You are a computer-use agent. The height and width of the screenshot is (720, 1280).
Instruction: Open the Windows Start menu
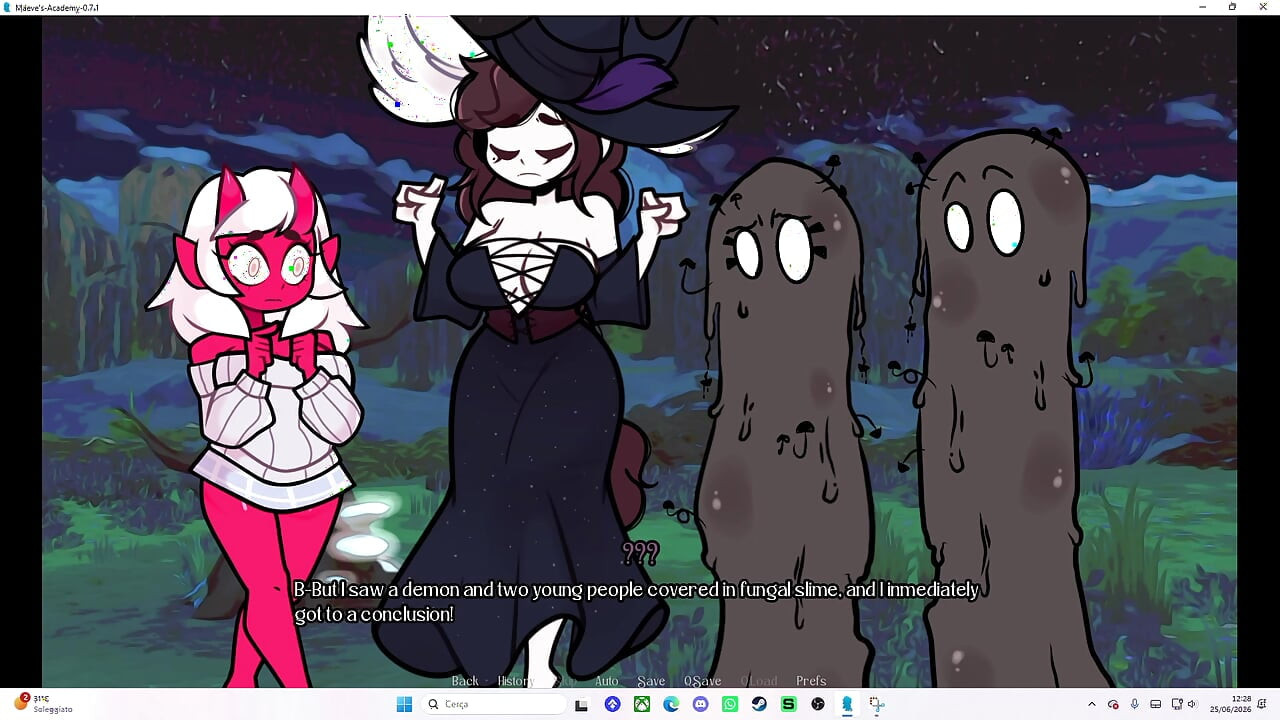(x=404, y=704)
